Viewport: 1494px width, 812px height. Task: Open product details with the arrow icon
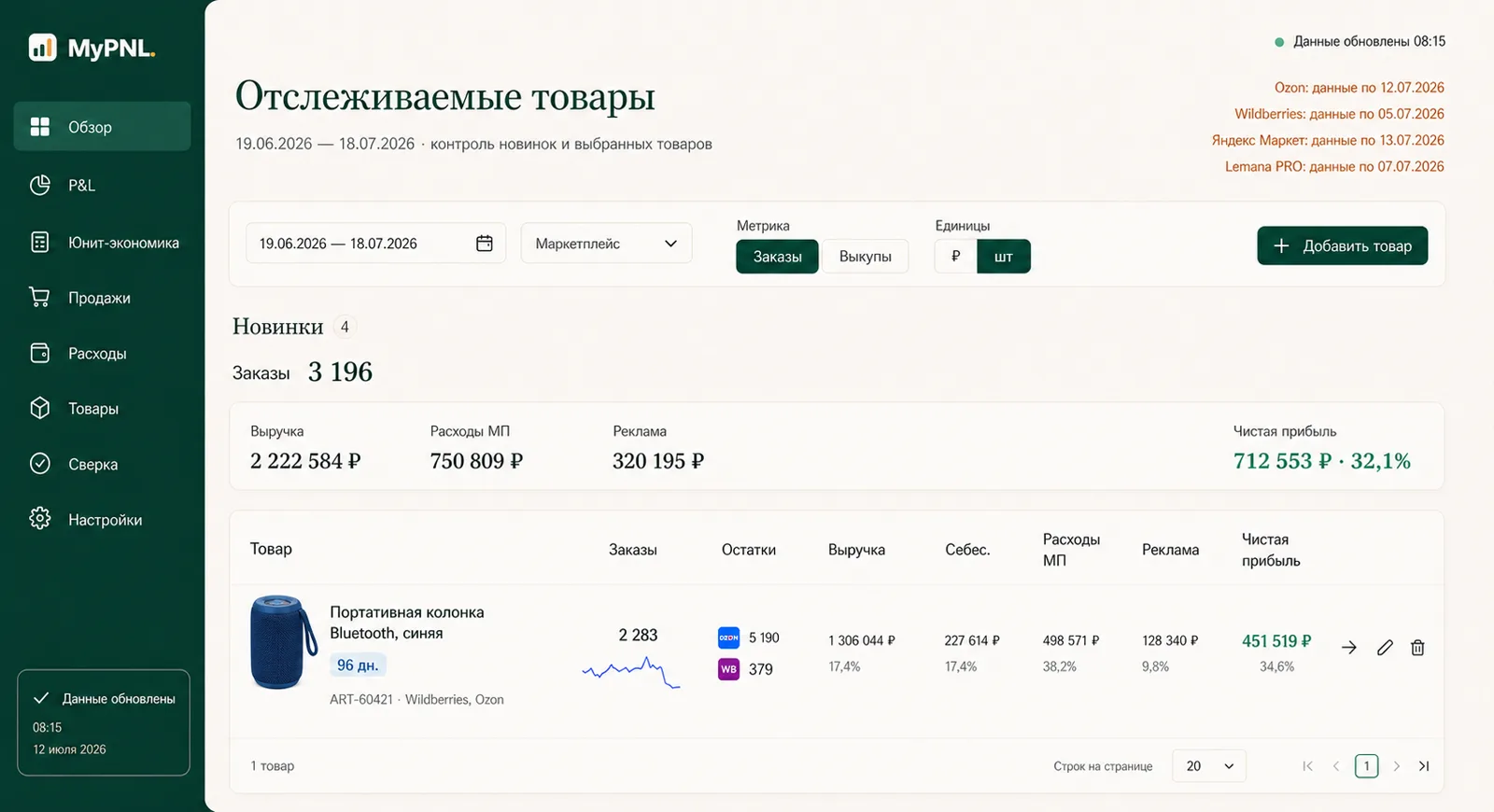(x=1349, y=647)
